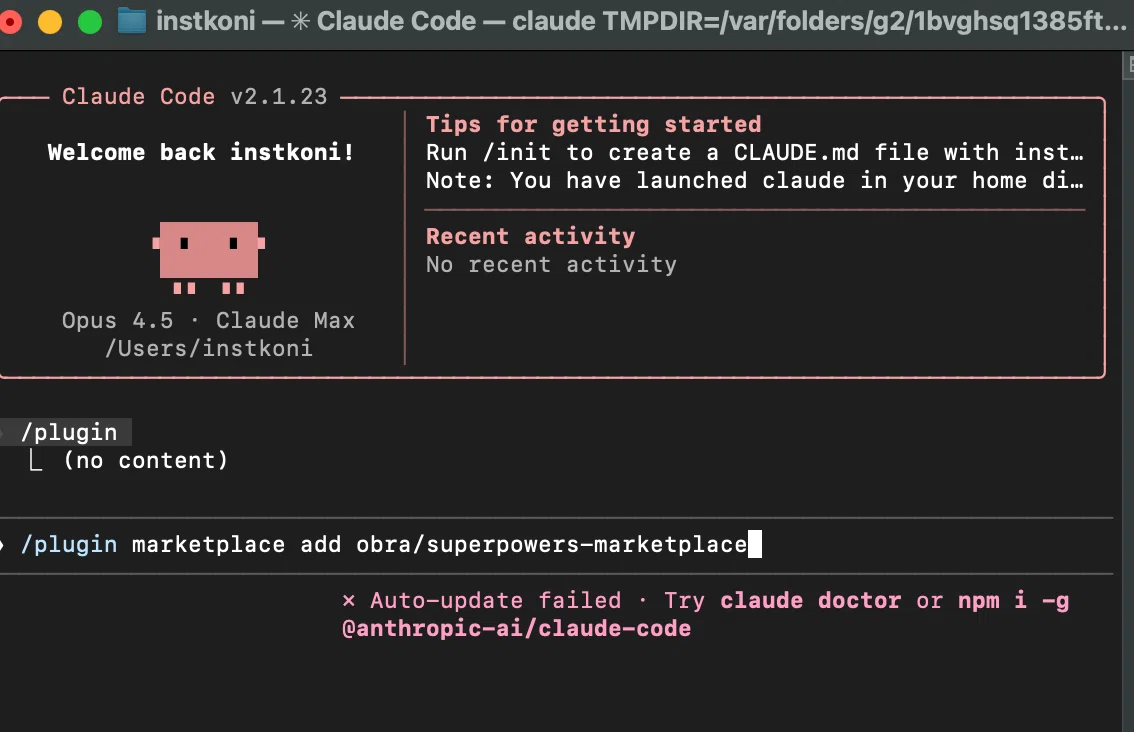Click the @anthropic-ai/claude-code package text
This screenshot has height=732, width=1134.
pos(516,628)
